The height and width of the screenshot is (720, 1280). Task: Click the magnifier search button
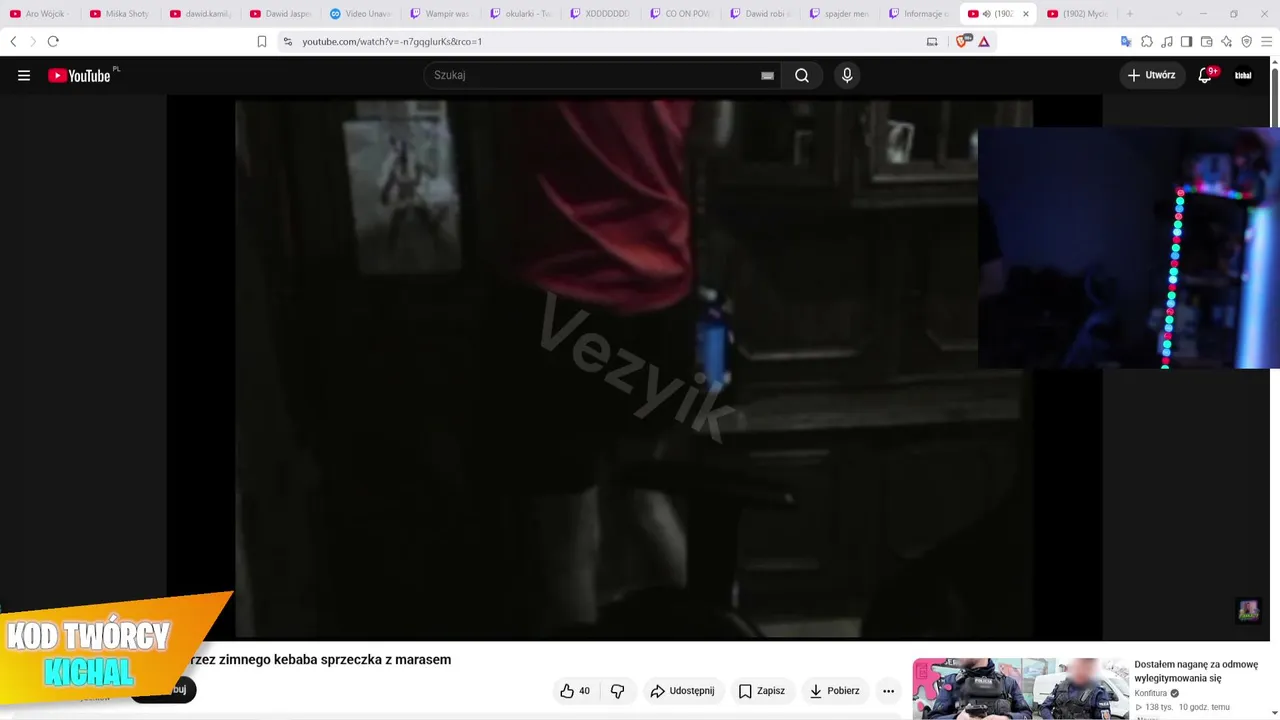[802, 75]
